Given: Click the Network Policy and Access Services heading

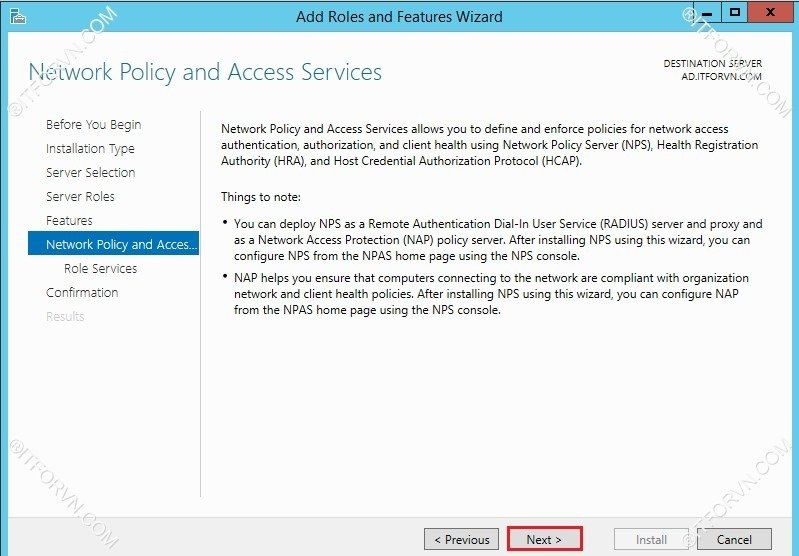Looking at the screenshot, I should 205,72.
